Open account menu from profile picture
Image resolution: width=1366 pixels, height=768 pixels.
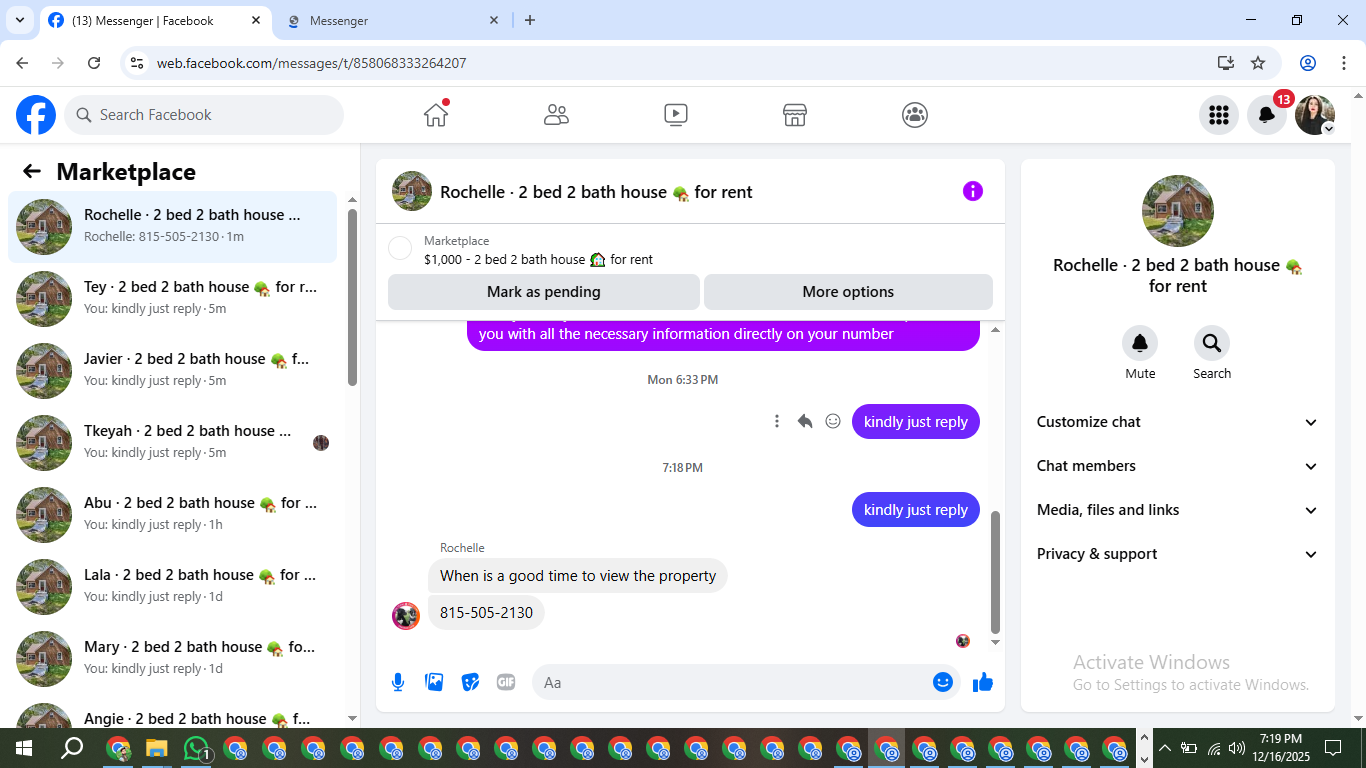1315,115
